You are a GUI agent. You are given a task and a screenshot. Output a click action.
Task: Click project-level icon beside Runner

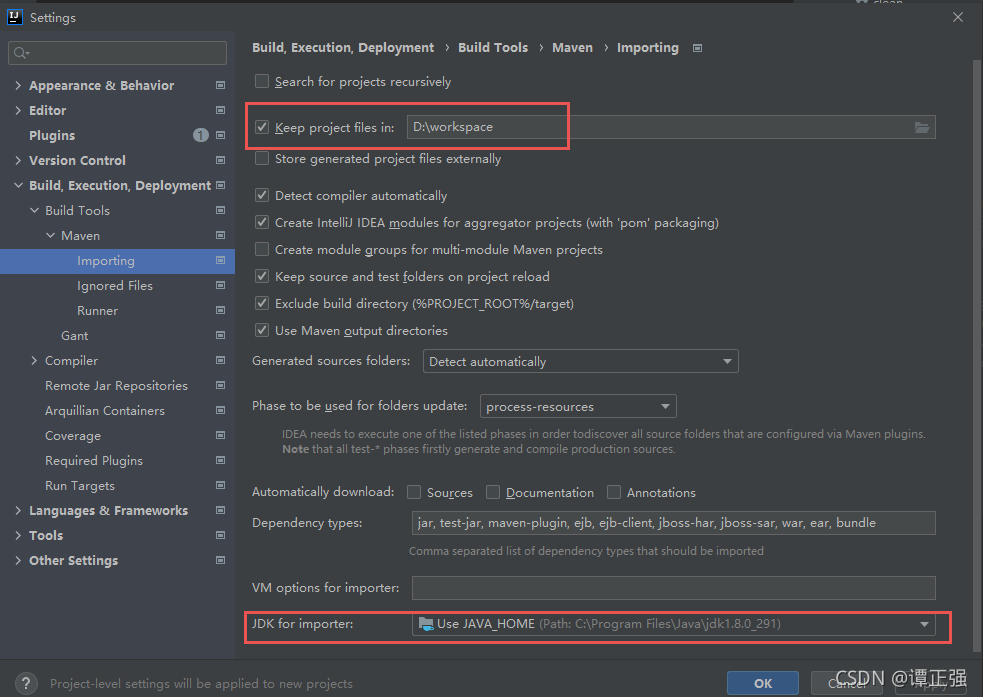(221, 311)
